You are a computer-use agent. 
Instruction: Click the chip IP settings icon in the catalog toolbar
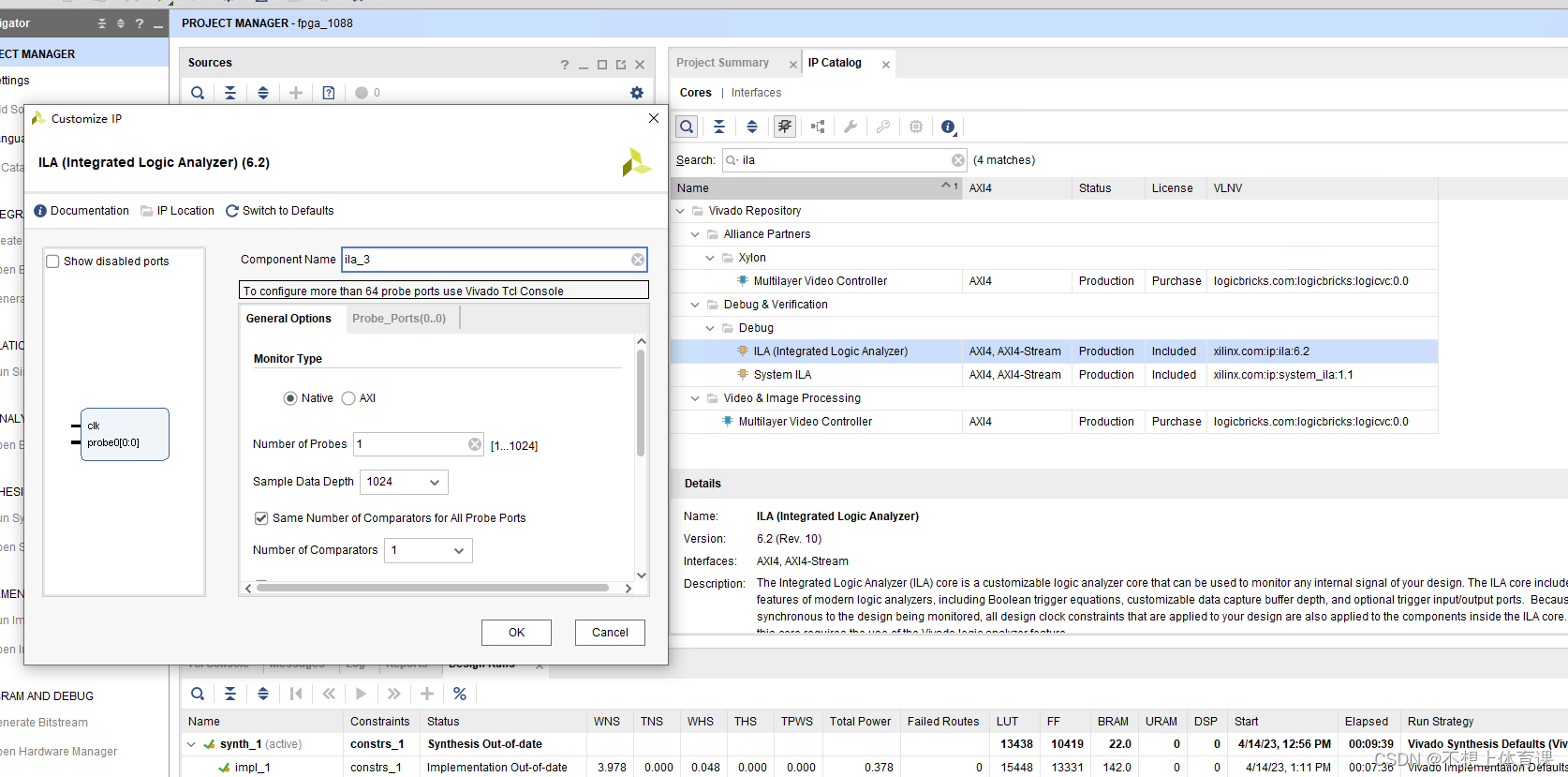pos(916,127)
